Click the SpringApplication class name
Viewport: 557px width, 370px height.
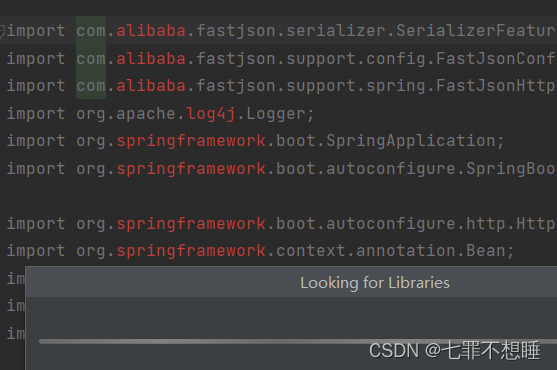pyautogui.click(x=411, y=141)
